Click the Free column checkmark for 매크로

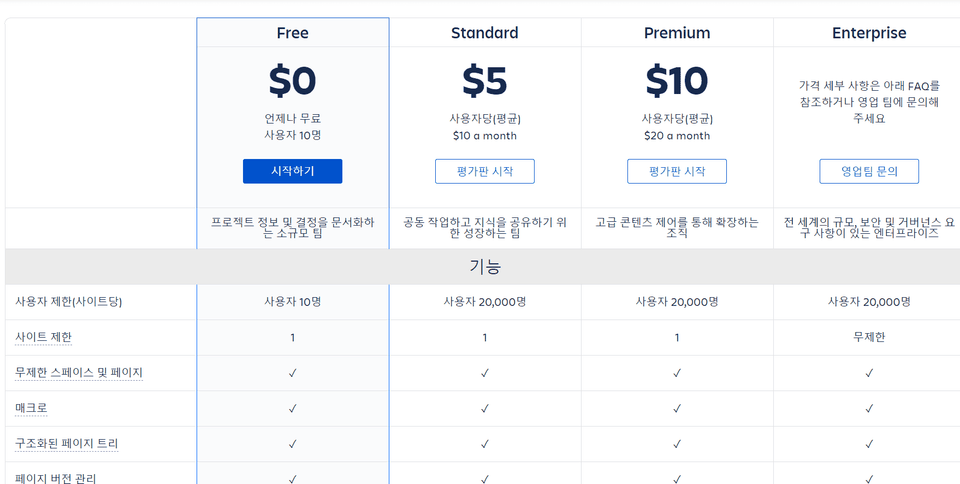[x=292, y=408]
